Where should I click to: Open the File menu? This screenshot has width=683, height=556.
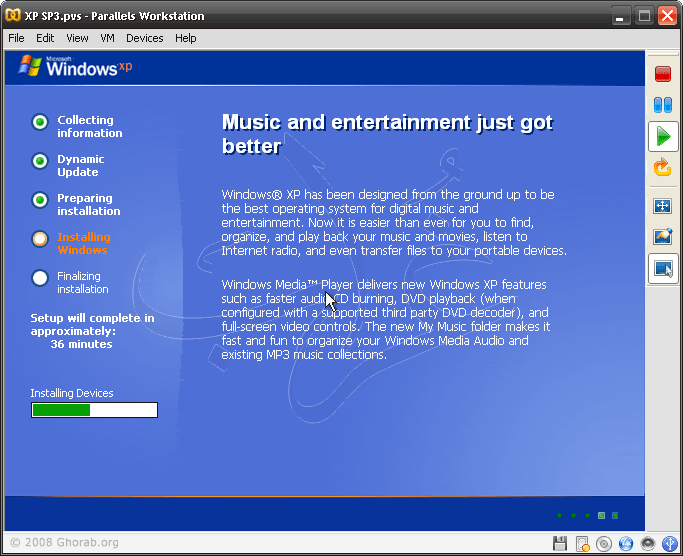pos(16,38)
